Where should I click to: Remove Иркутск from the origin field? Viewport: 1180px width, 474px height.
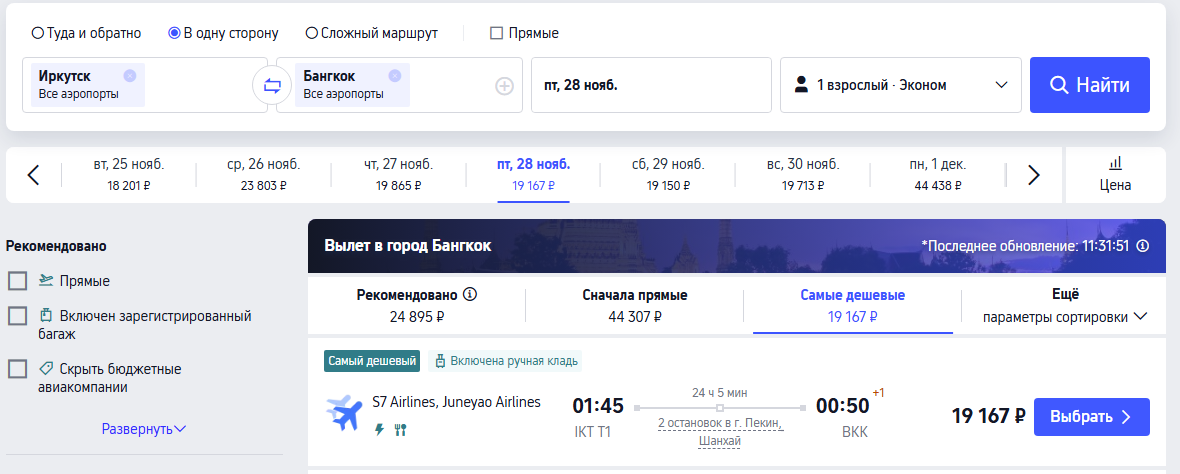tap(129, 75)
